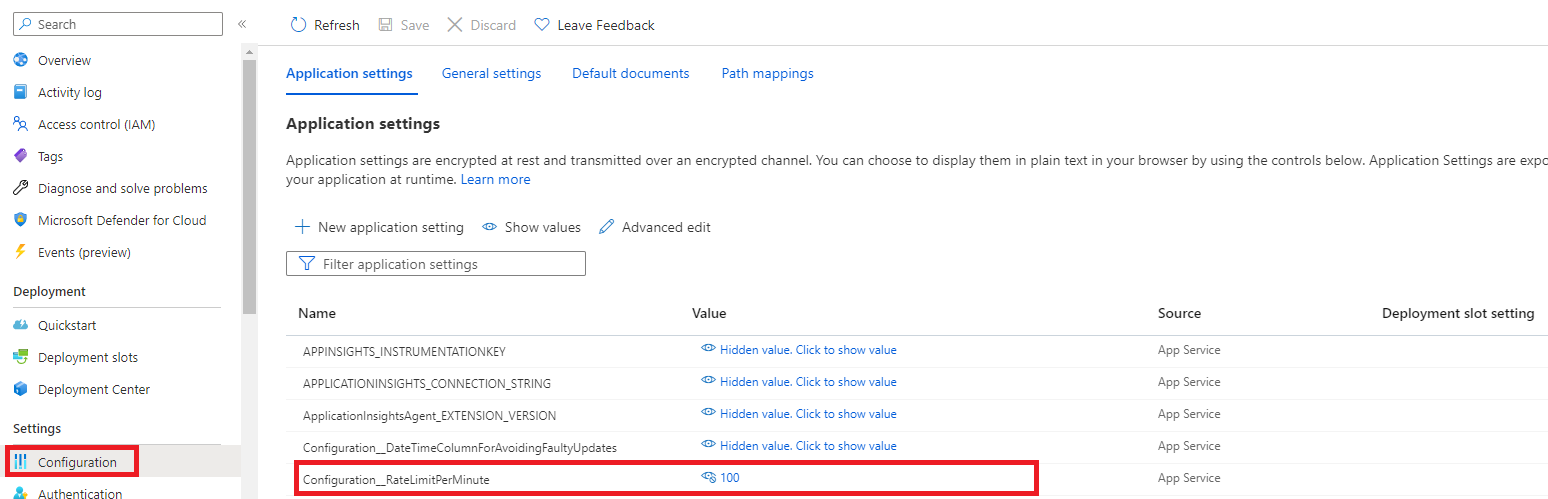Click the Configuration bars icon
Image resolution: width=1548 pixels, height=499 pixels.
tap(20, 461)
